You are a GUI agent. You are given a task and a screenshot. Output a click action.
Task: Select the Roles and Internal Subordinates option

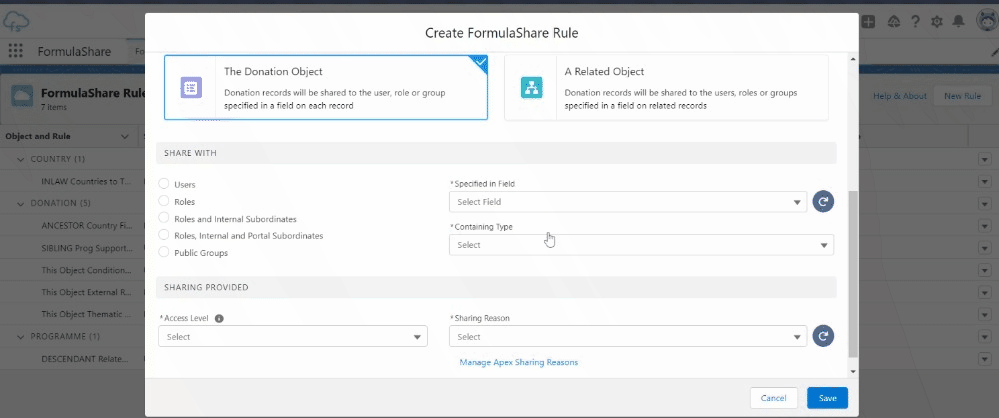point(164,219)
